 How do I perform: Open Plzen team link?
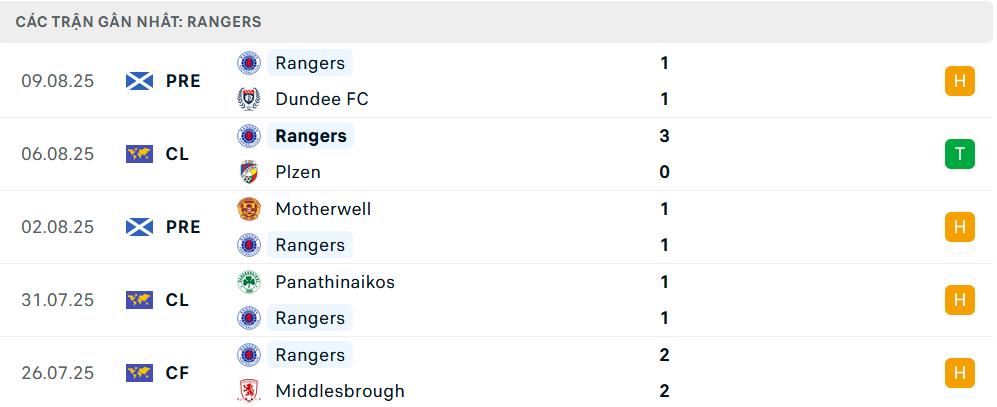click(x=298, y=172)
